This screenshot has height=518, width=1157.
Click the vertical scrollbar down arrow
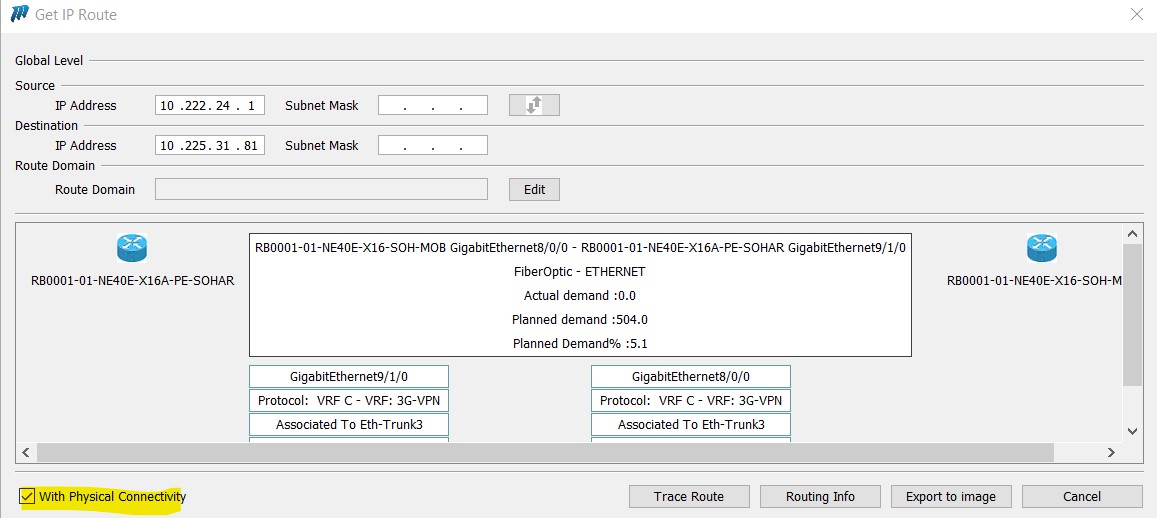point(1132,431)
